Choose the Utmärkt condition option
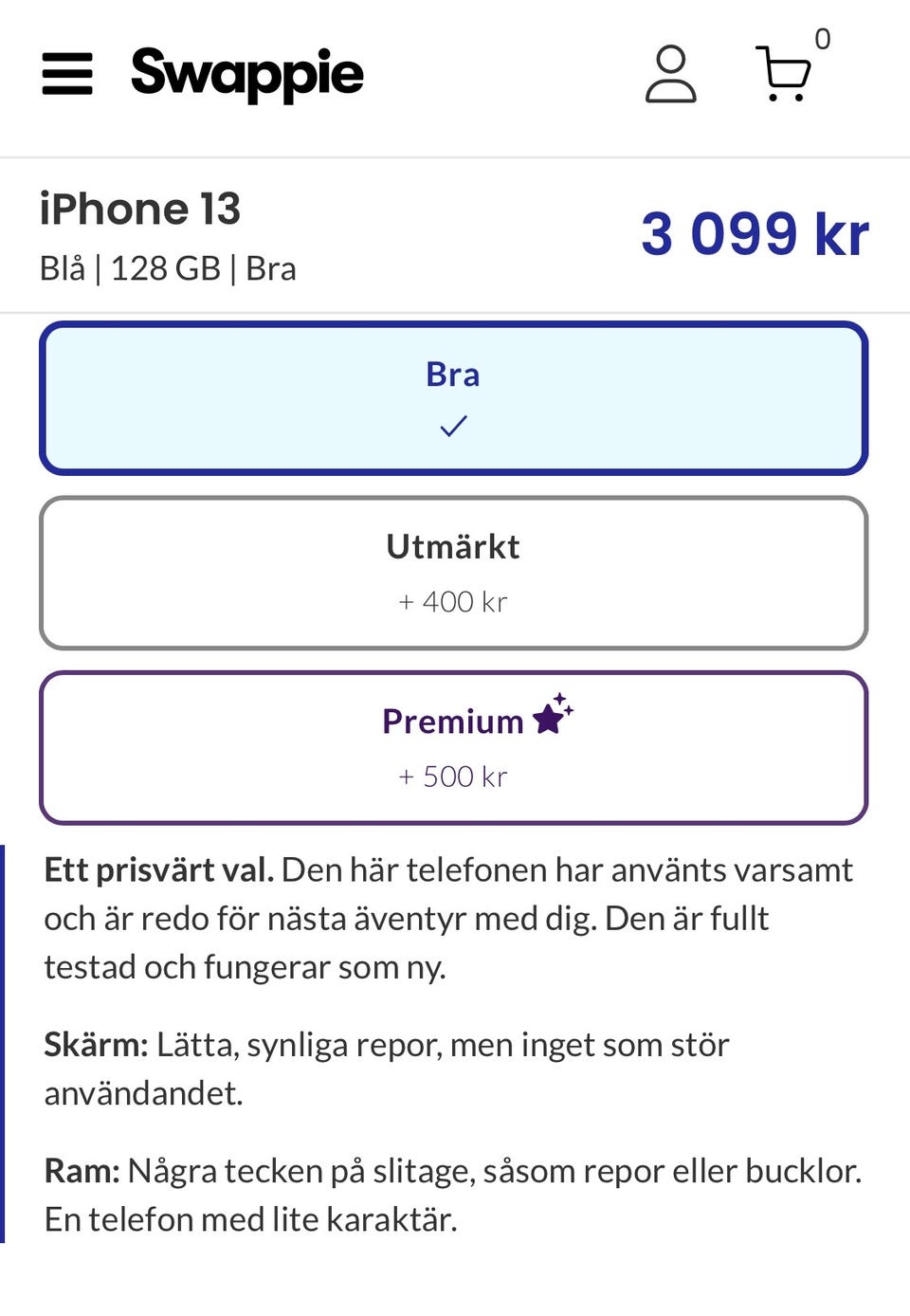 [453, 573]
